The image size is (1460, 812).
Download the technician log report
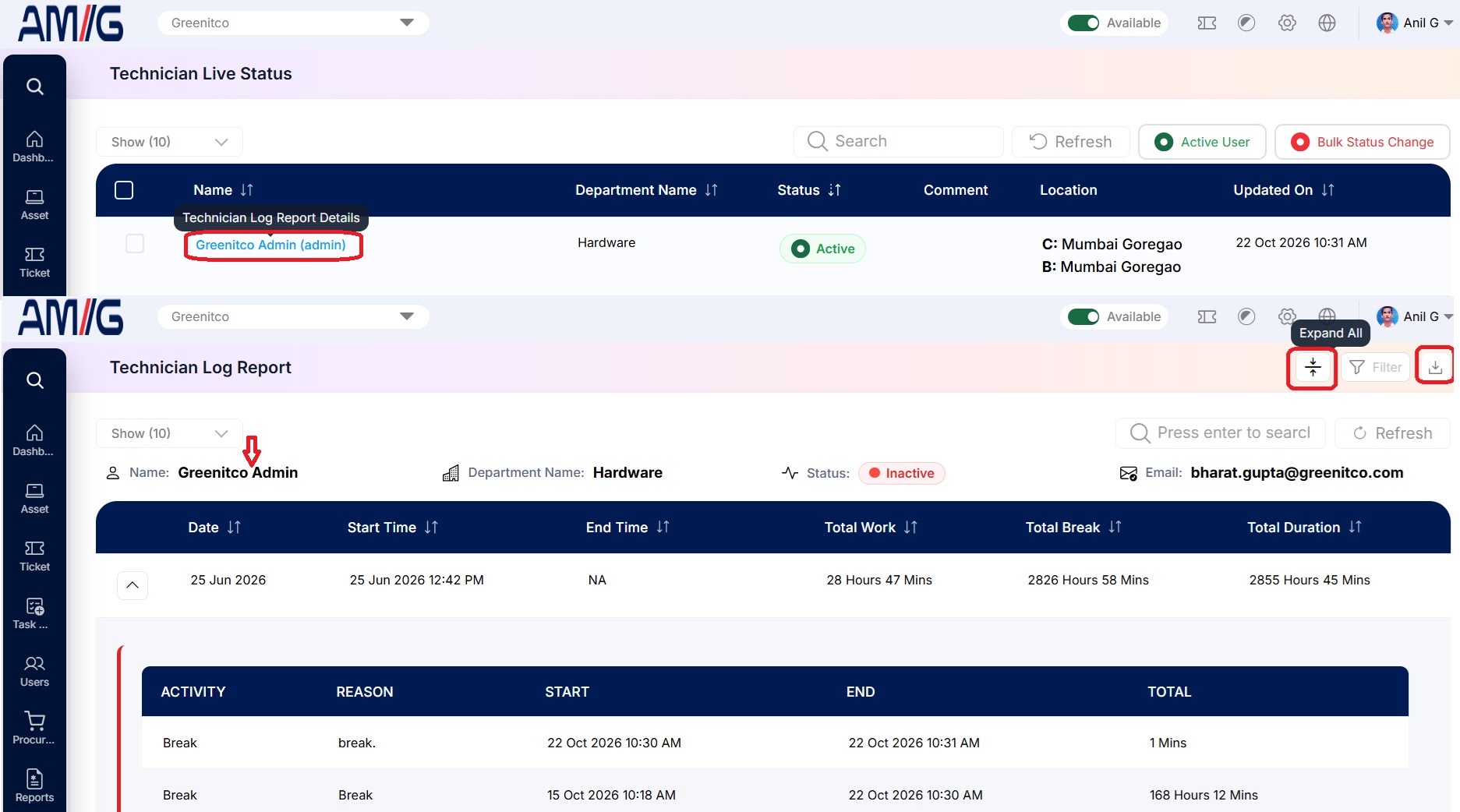click(x=1435, y=366)
